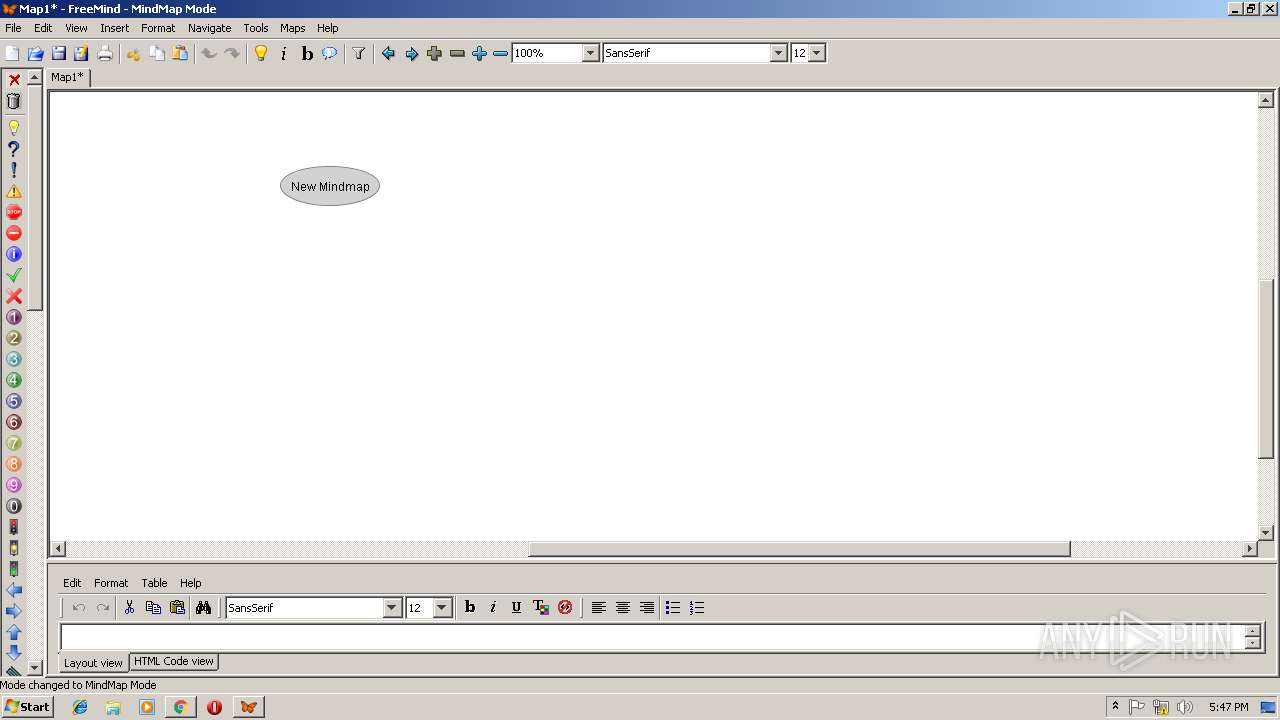Image resolution: width=1280 pixels, height=720 pixels.
Task: Click the Windows Start button
Action: point(27,707)
